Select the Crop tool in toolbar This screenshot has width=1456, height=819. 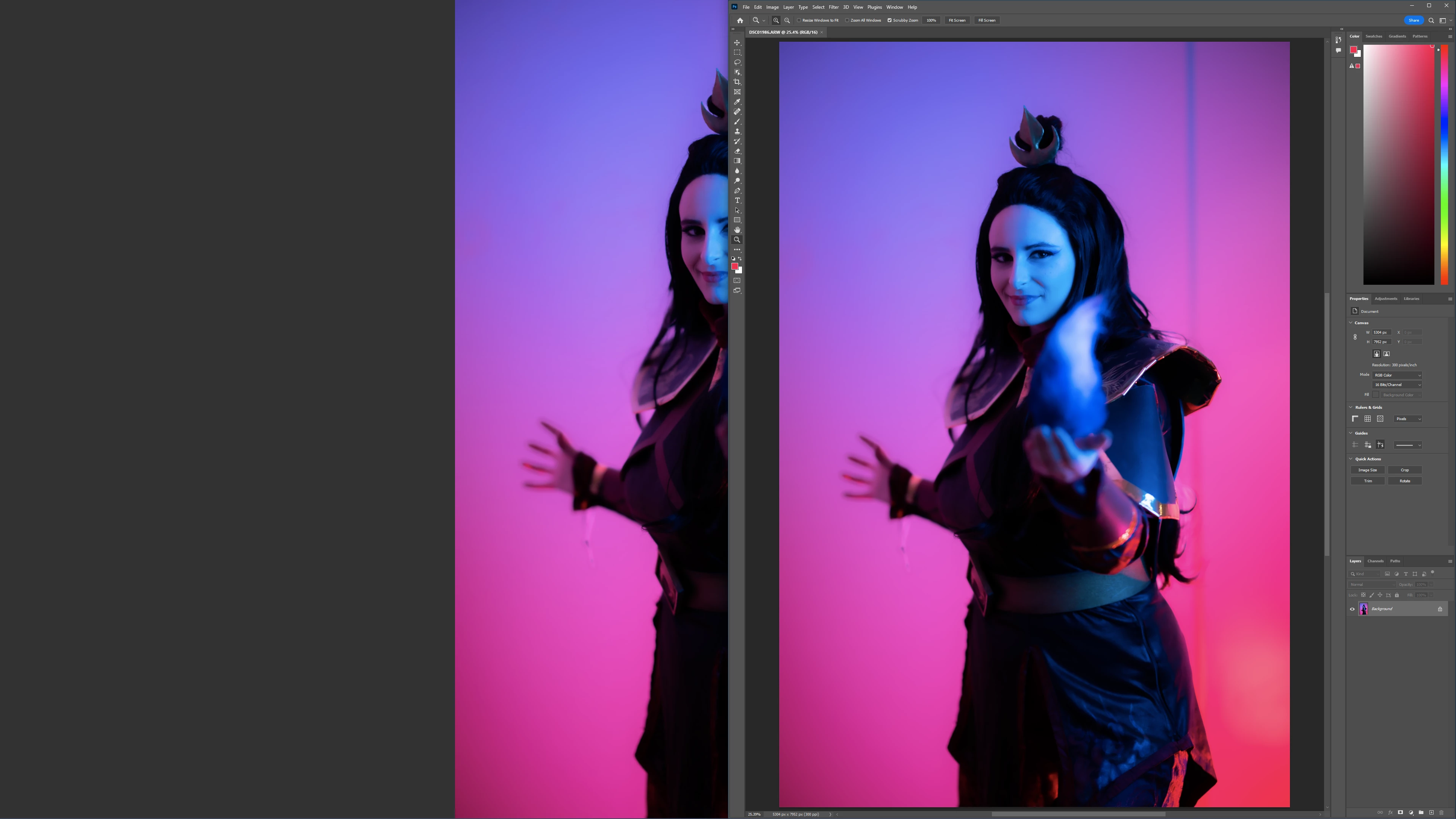[x=737, y=82]
